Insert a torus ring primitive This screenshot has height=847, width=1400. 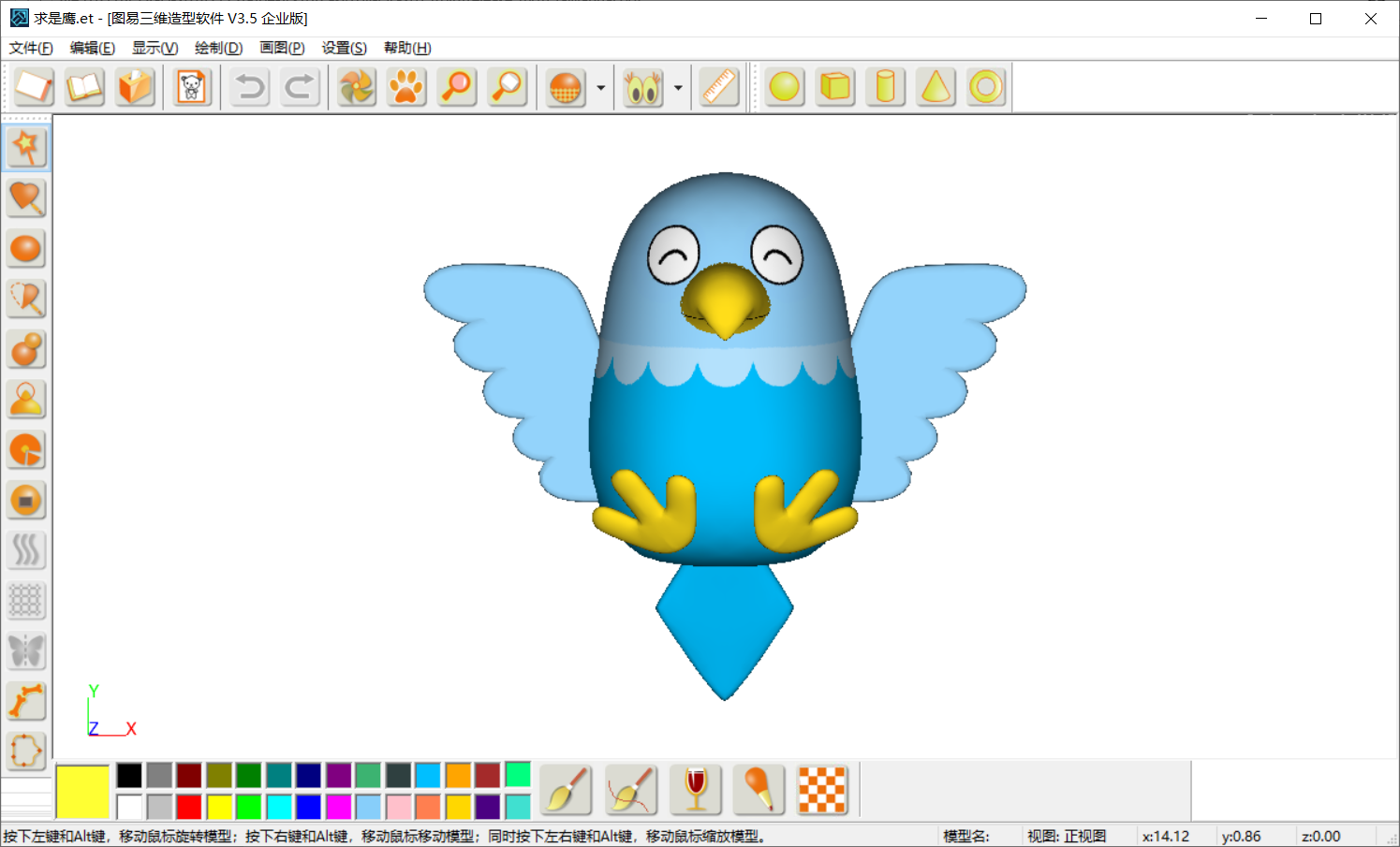[986, 88]
